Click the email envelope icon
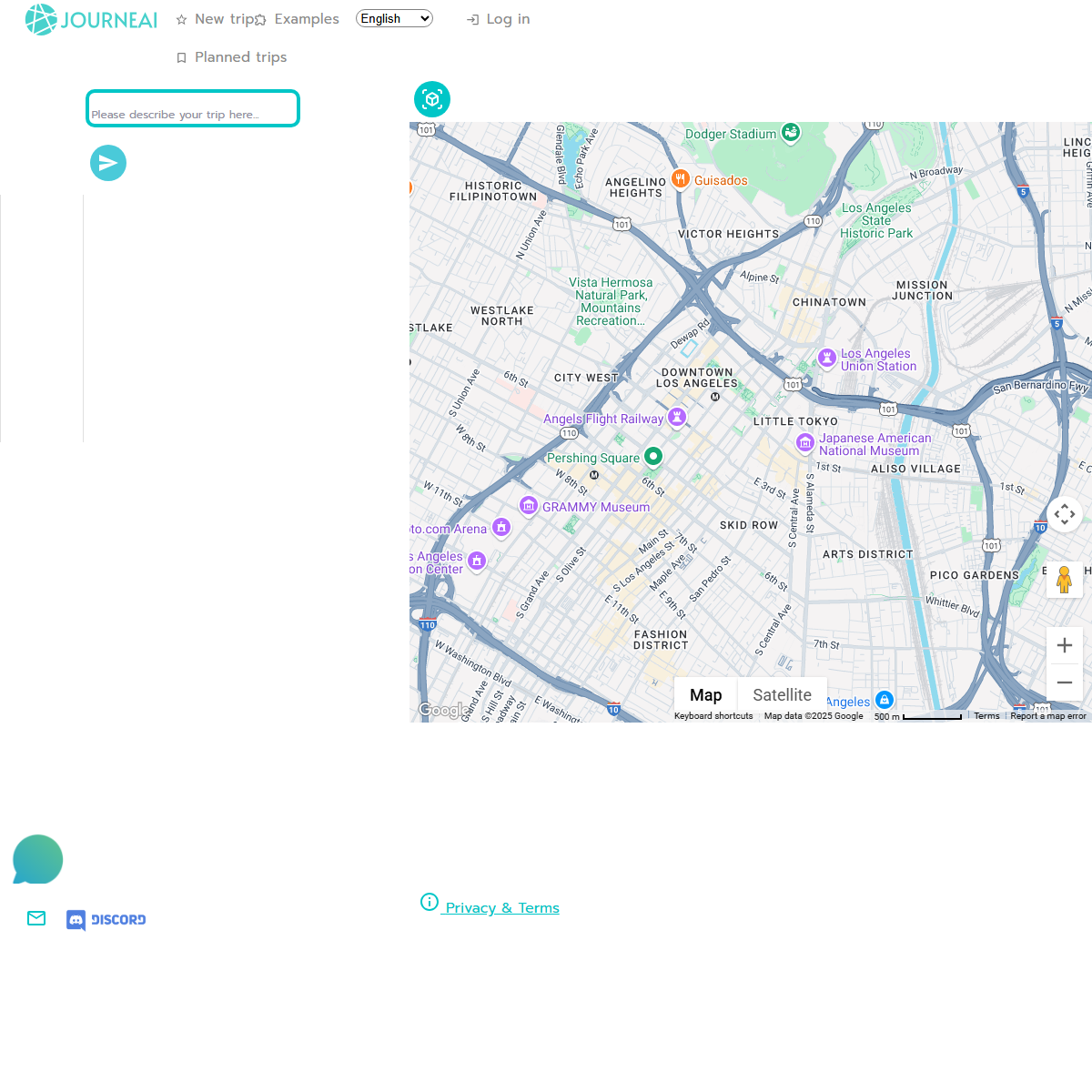Viewport: 1092px width, 1092px height. point(36,918)
